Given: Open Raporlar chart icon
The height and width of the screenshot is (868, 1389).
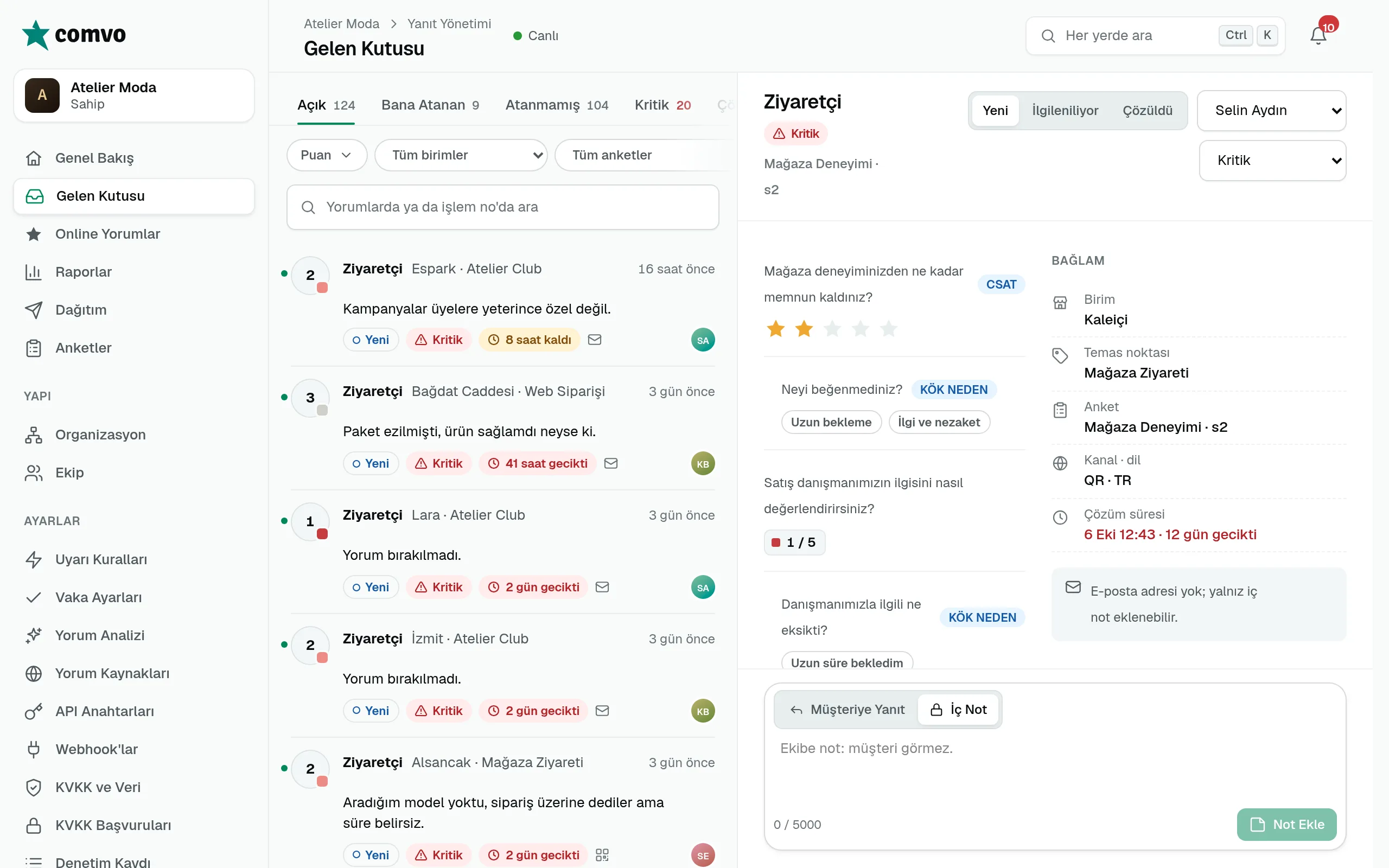Looking at the screenshot, I should coord(34,272).
